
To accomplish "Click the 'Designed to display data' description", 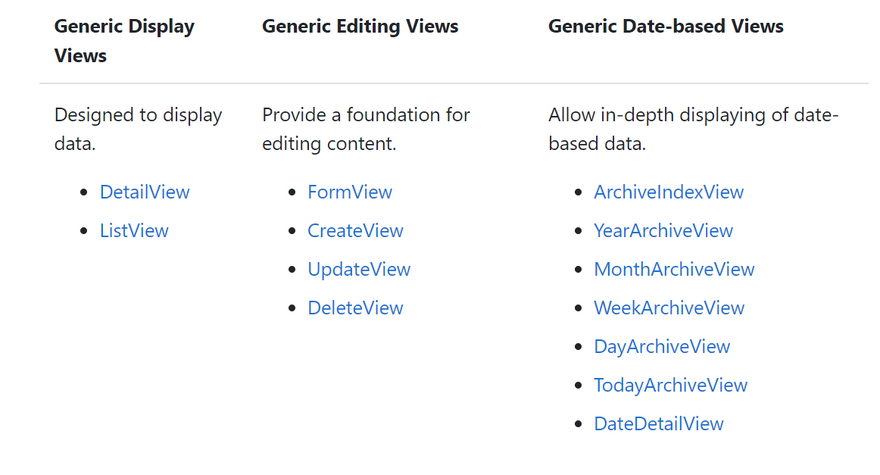I will click(138, 129).
